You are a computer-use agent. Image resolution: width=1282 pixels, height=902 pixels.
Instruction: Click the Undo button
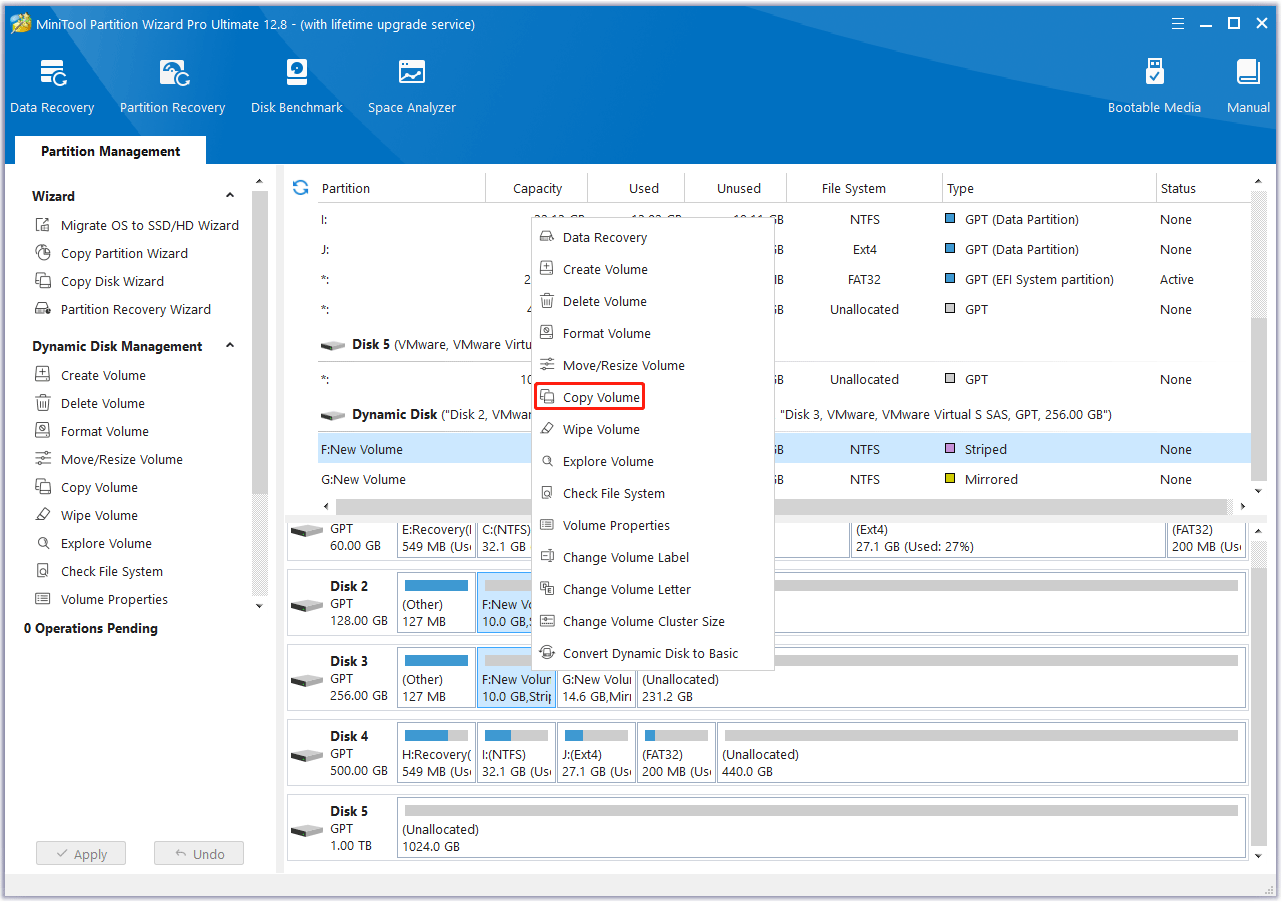(199, 854)
